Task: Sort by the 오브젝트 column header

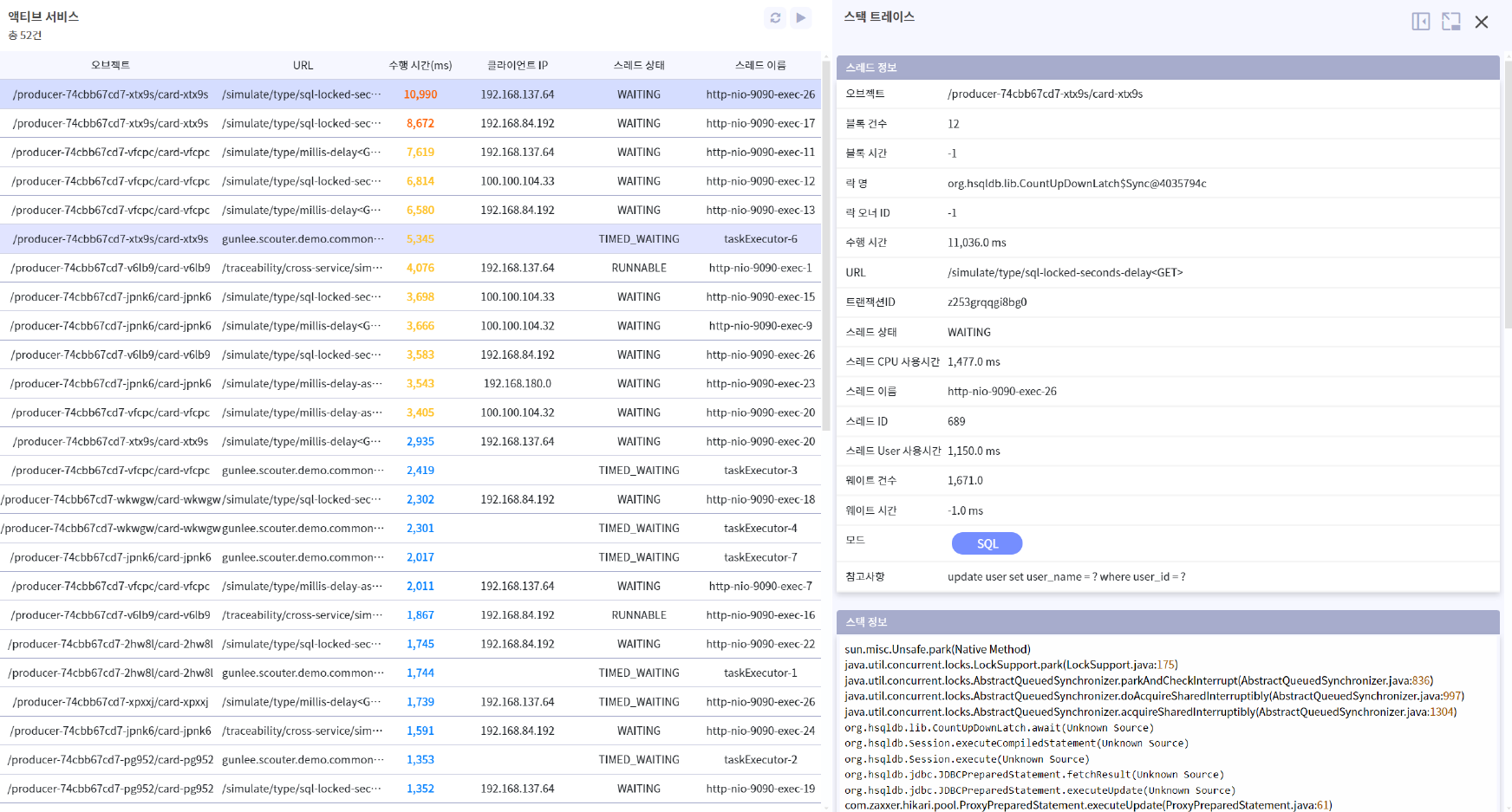Action: (x=110, y=65)
